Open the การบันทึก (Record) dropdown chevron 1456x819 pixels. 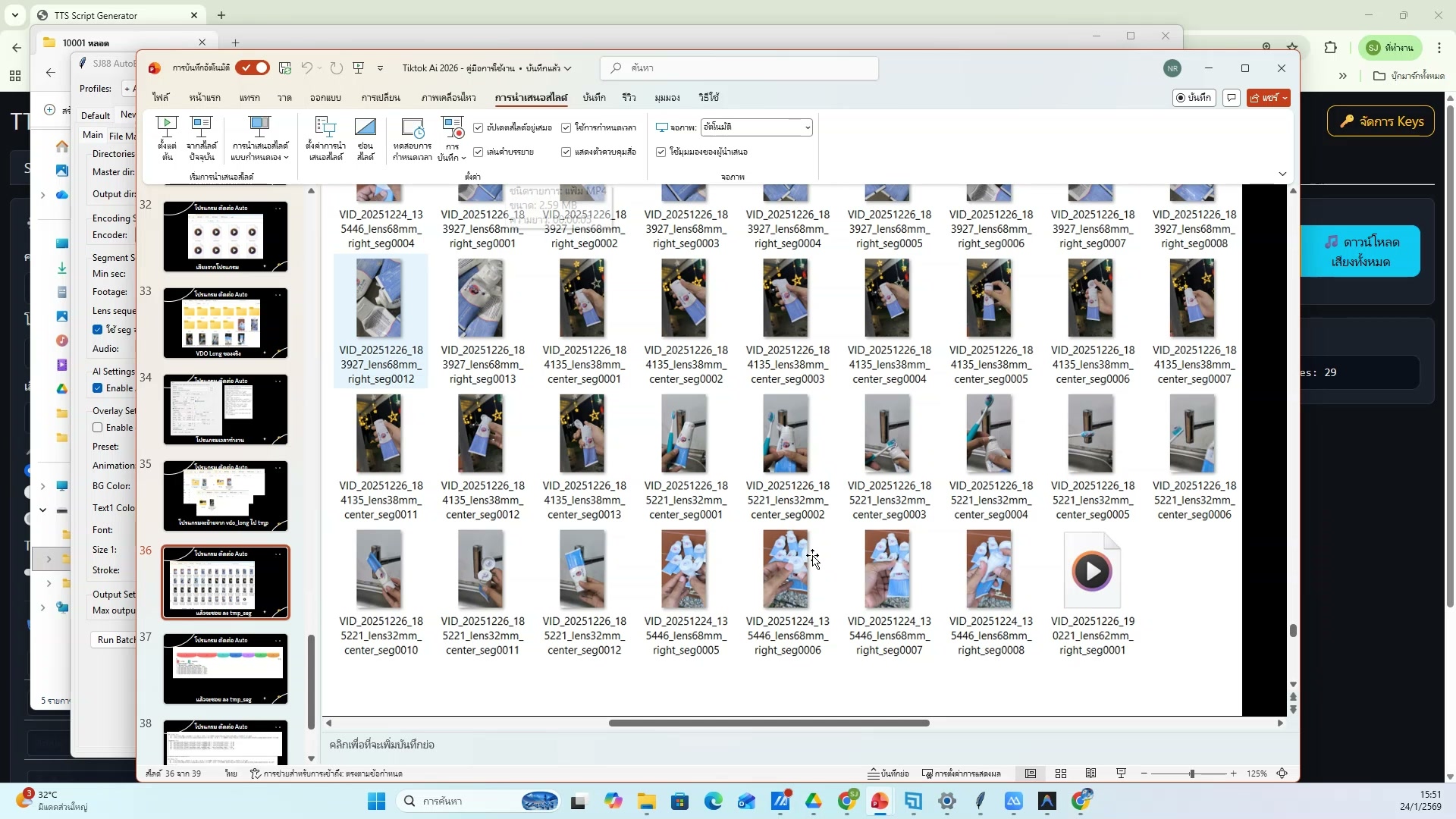pos(463,157)
